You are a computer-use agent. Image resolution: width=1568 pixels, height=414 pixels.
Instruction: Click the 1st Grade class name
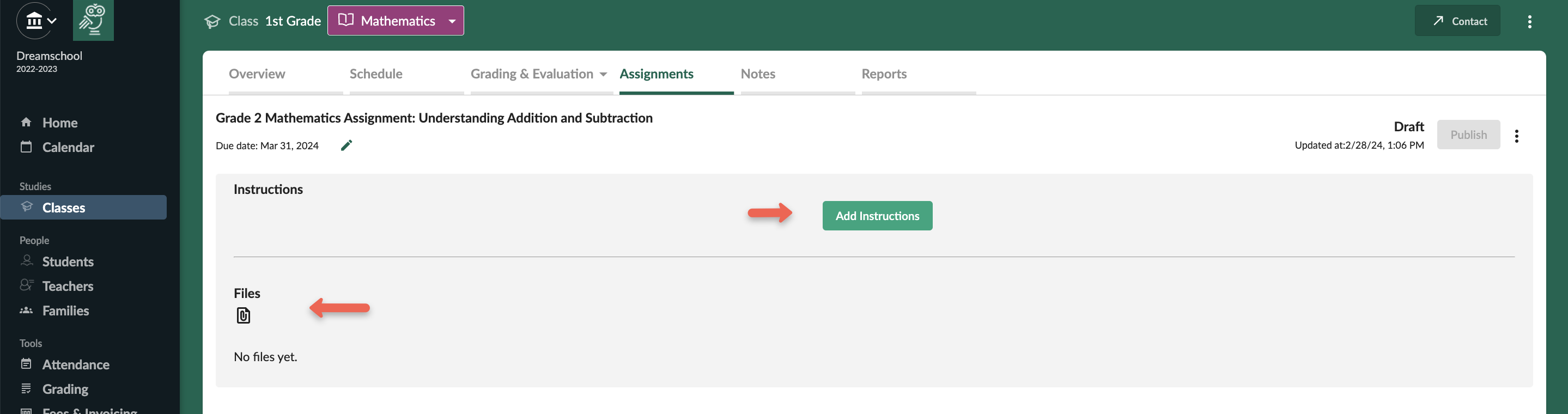pos(293,21)
